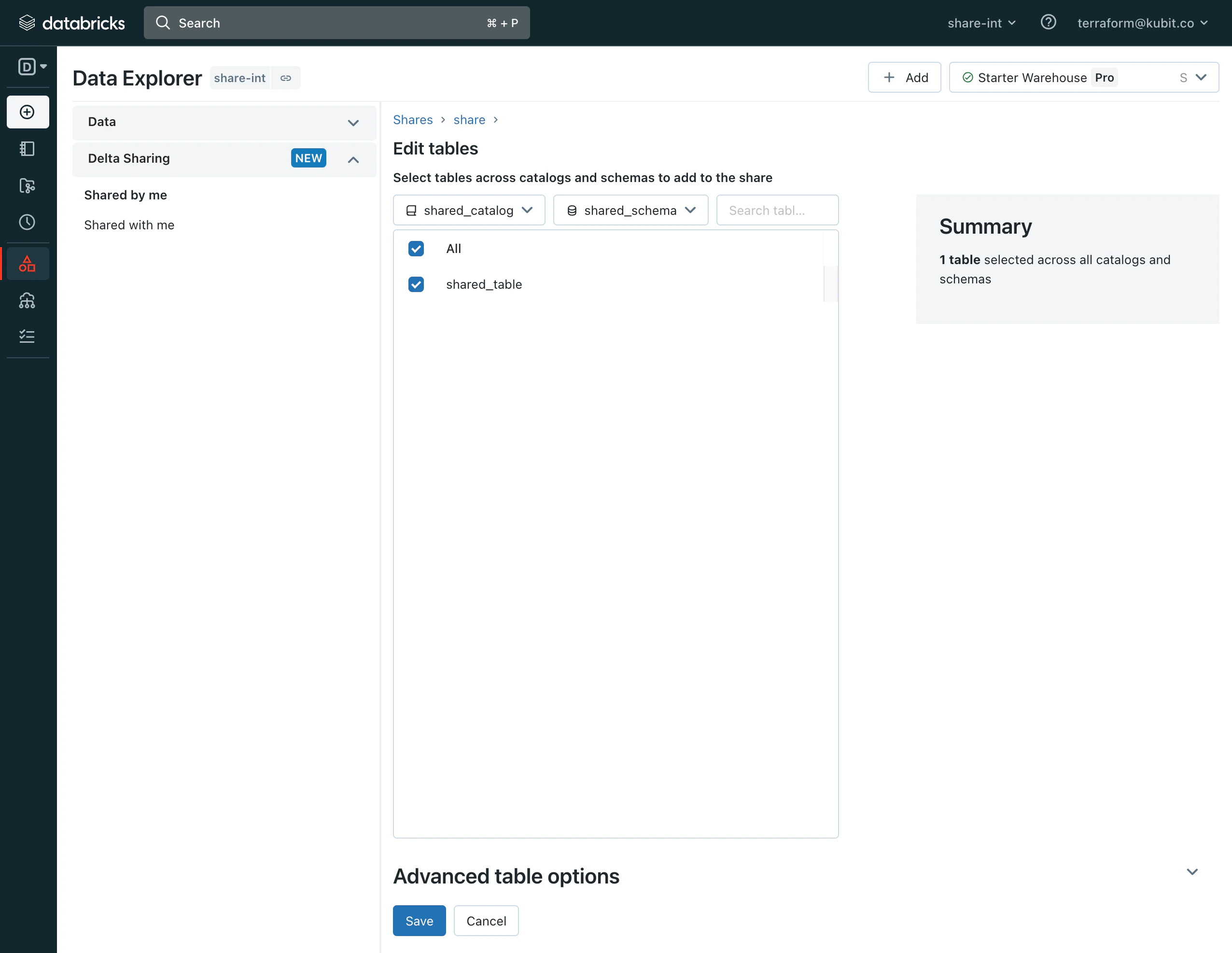1232x953 pixels.
Task: Copy link icon next to share-int
Action: (286, 78)
